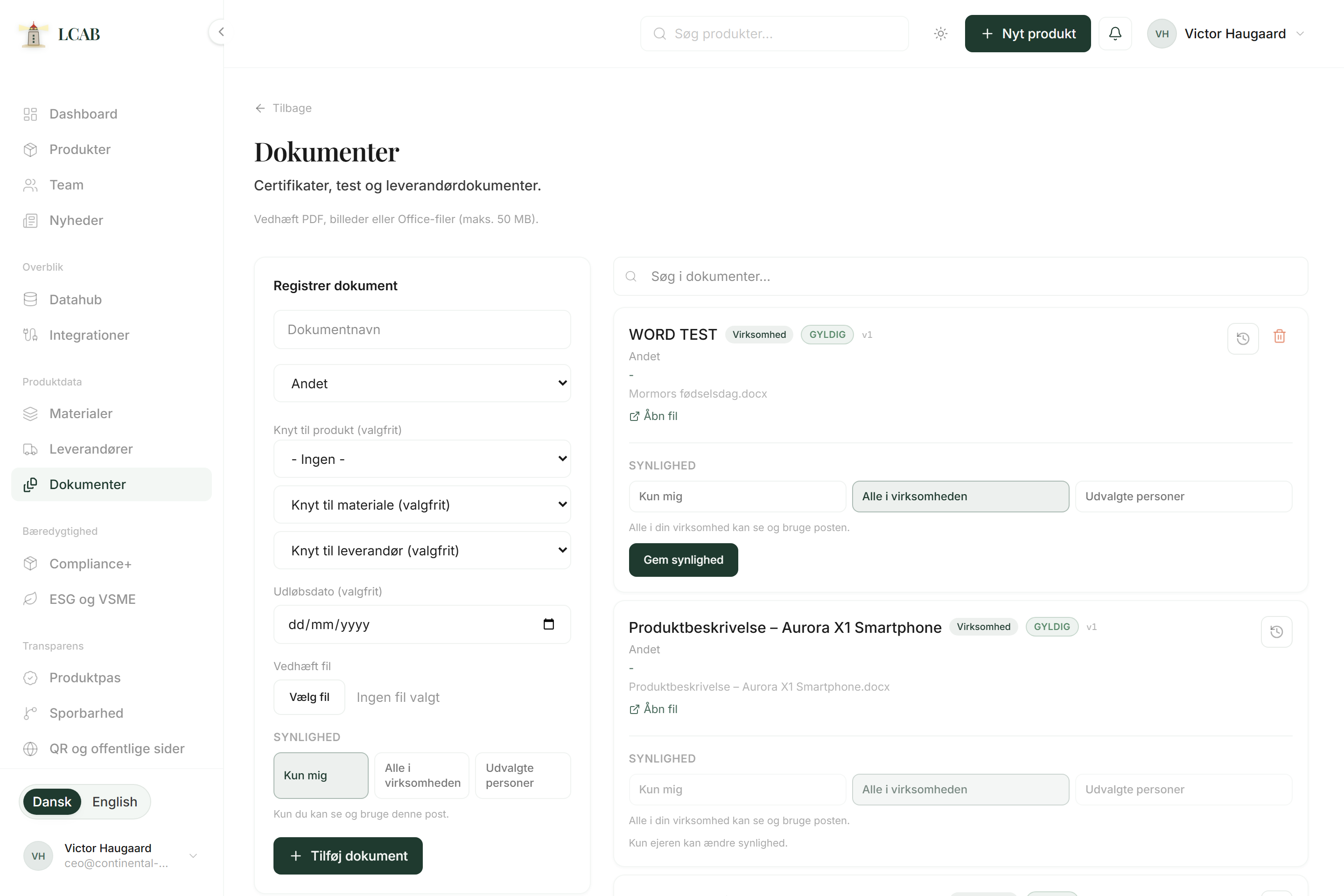The image size is (1344, 896).
Task: Open Integrationer page
Action: (x=112, y=335)
